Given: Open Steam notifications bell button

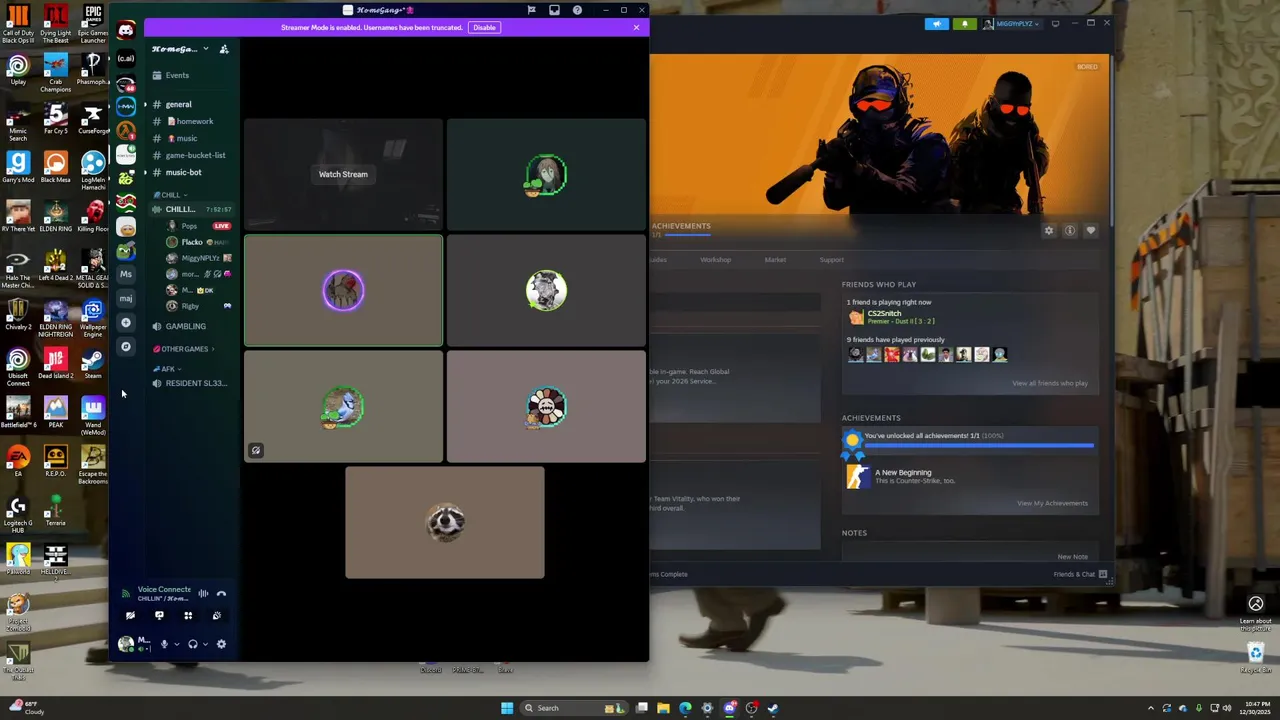Looking at the screenshot, I should [965, 24].
